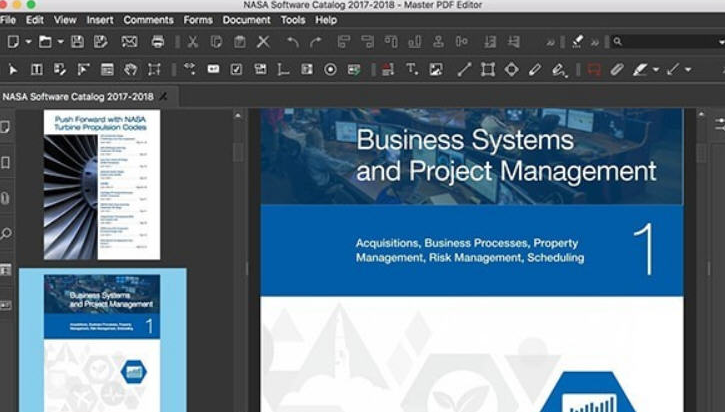The width and height of the screenshot is (725, 412).
Task: Choose the Cut scissors icon
Action: tap(192, 41)
